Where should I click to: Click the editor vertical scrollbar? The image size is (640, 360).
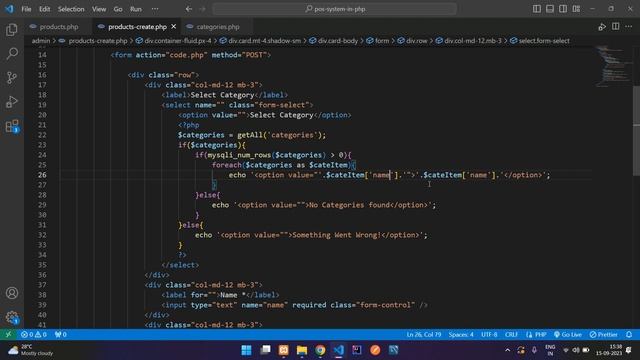point(636,131)
